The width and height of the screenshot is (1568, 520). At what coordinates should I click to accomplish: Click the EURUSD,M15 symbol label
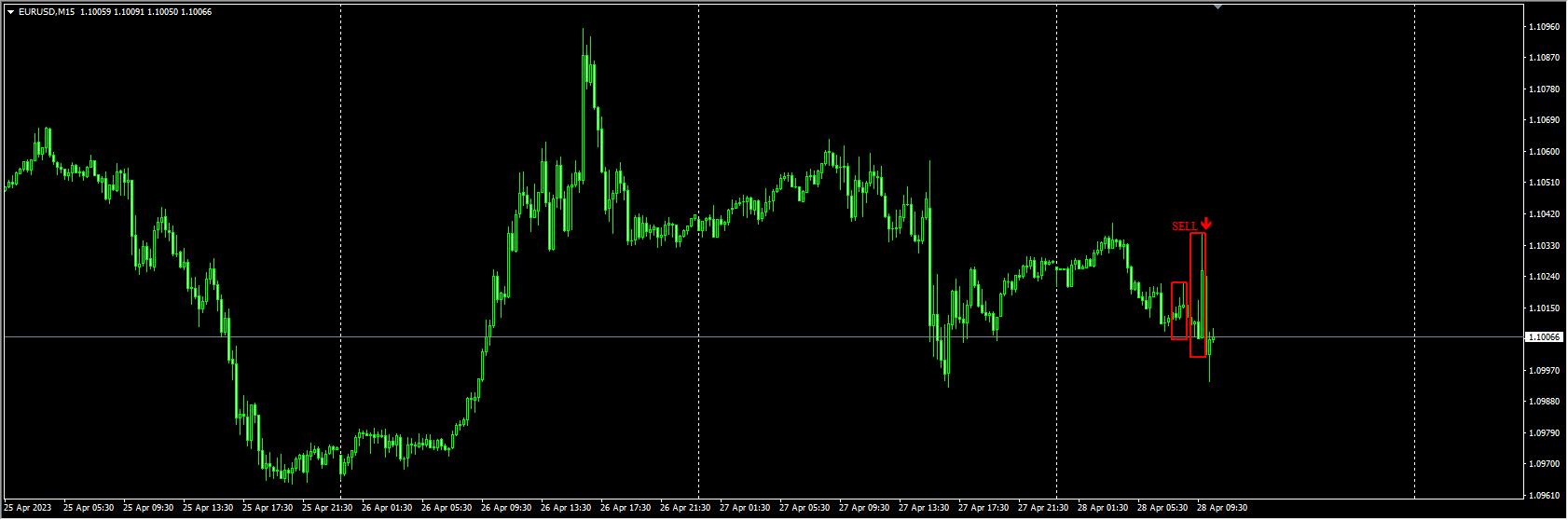(47, 12)
